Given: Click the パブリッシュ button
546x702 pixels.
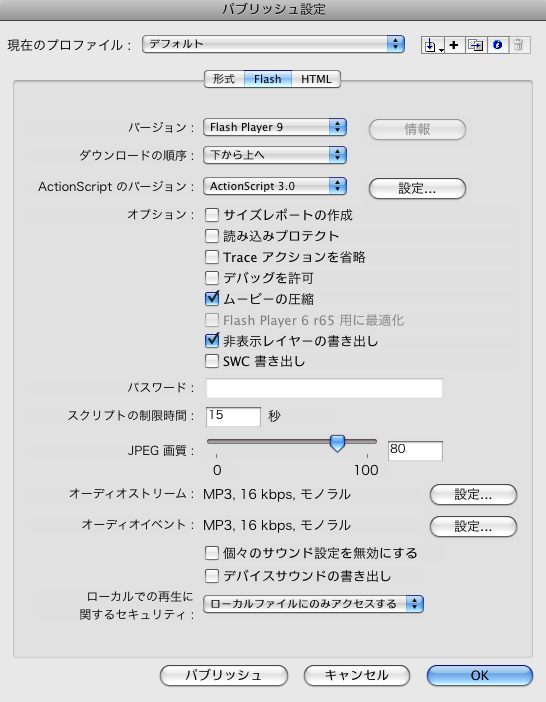Looking at the screenshot, I should coord(224,675).
